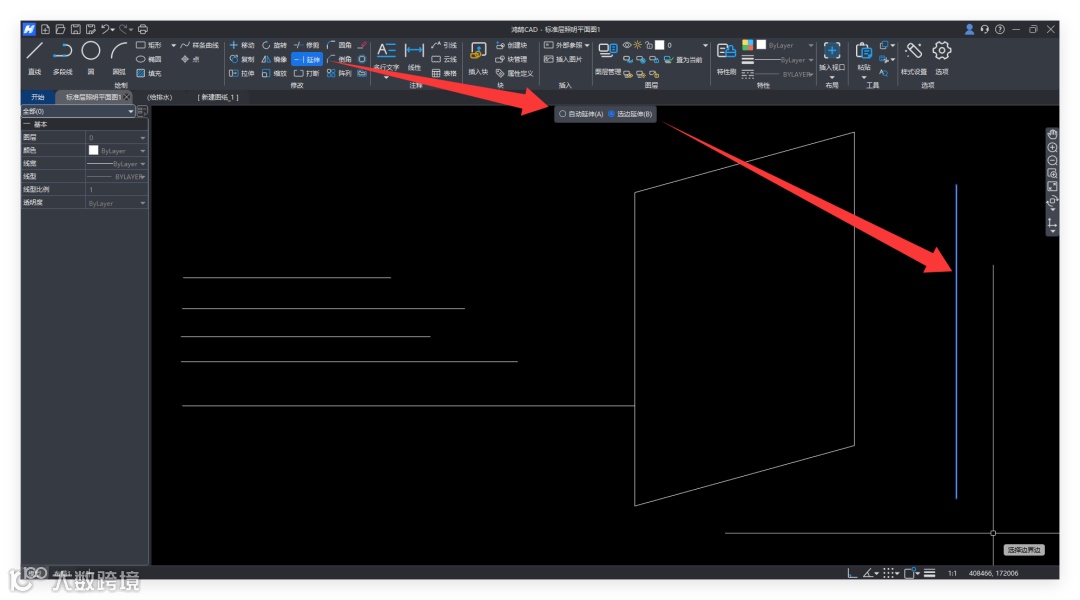Open the 图层管理 layer manager
This screenshot has height=600, width=1080.
point(608,58)
